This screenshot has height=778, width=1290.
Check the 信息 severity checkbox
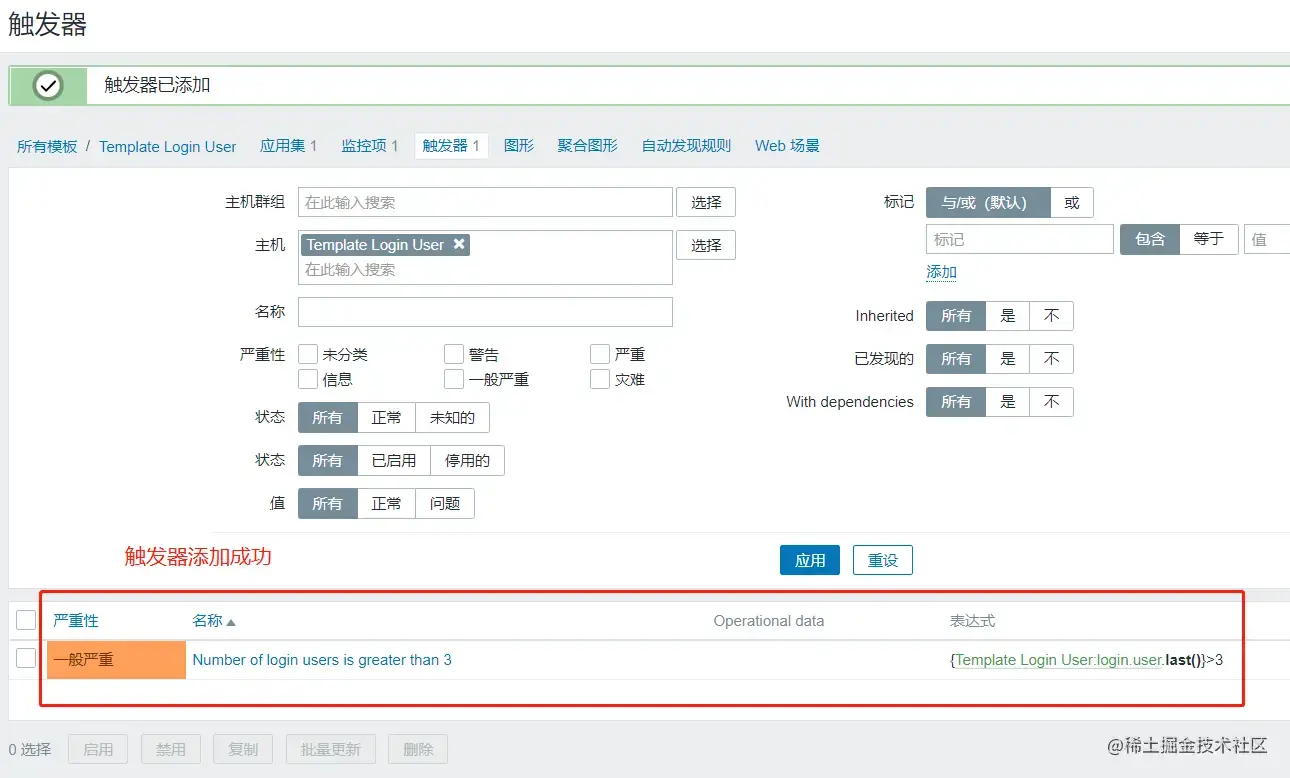308,379
